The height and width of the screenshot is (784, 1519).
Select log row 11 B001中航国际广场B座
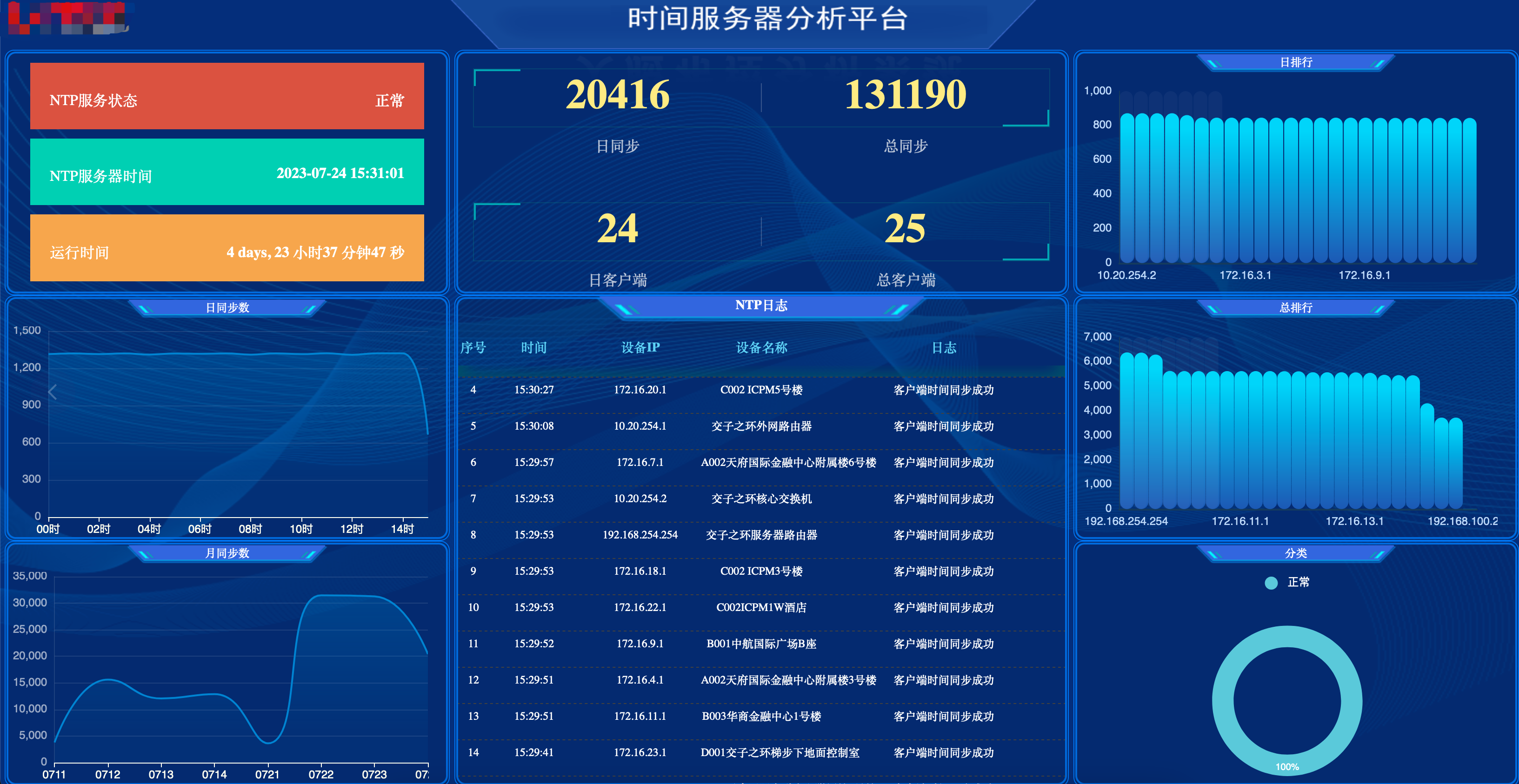pyautogui.click(x=761, y=644)
